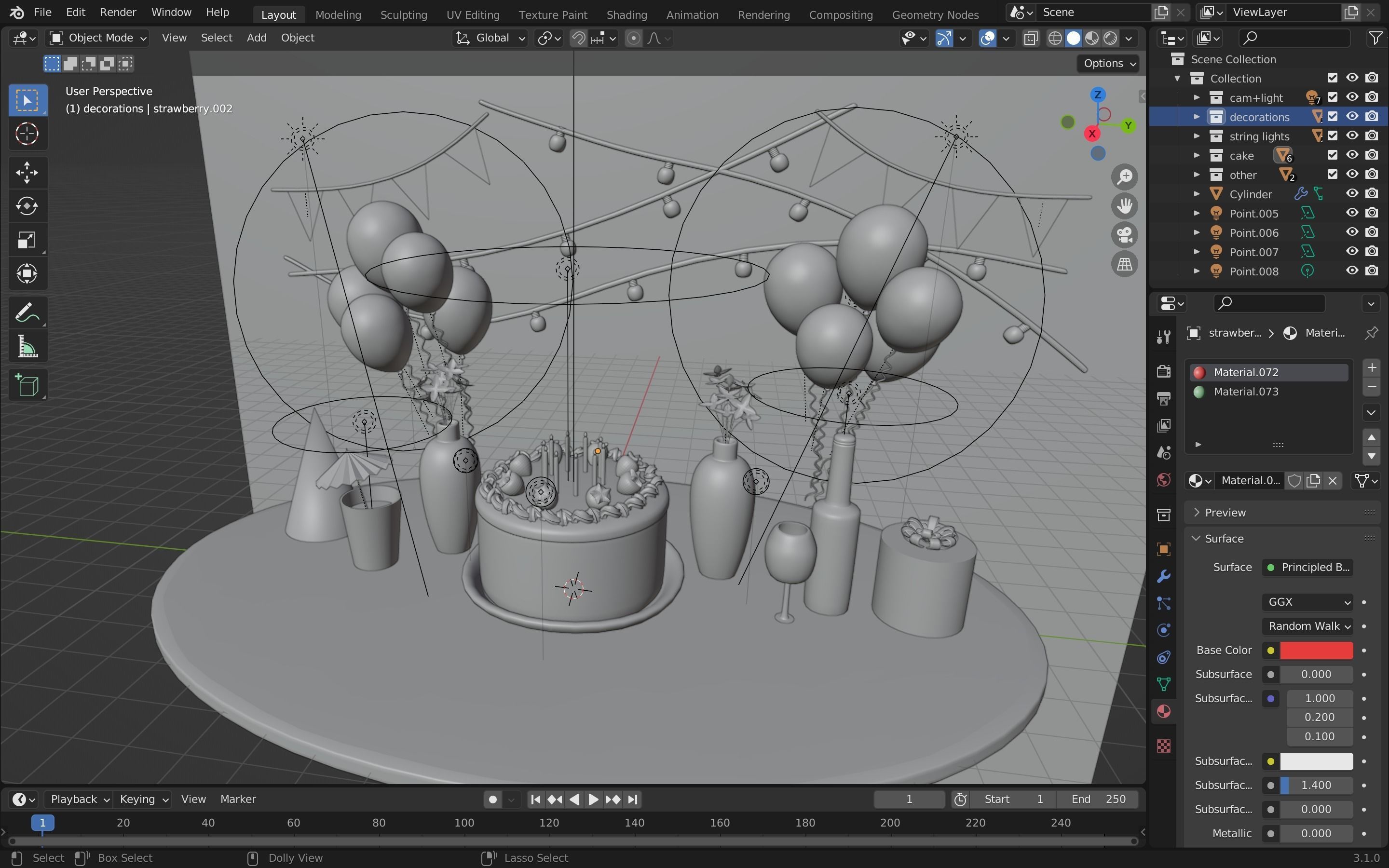Open Render properties tab
This screenshot has width=1389, height=868.
click(x=1163, y=371)
